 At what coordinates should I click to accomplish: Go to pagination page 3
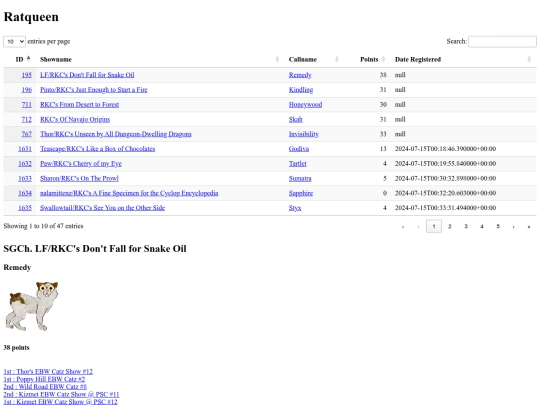466,226
